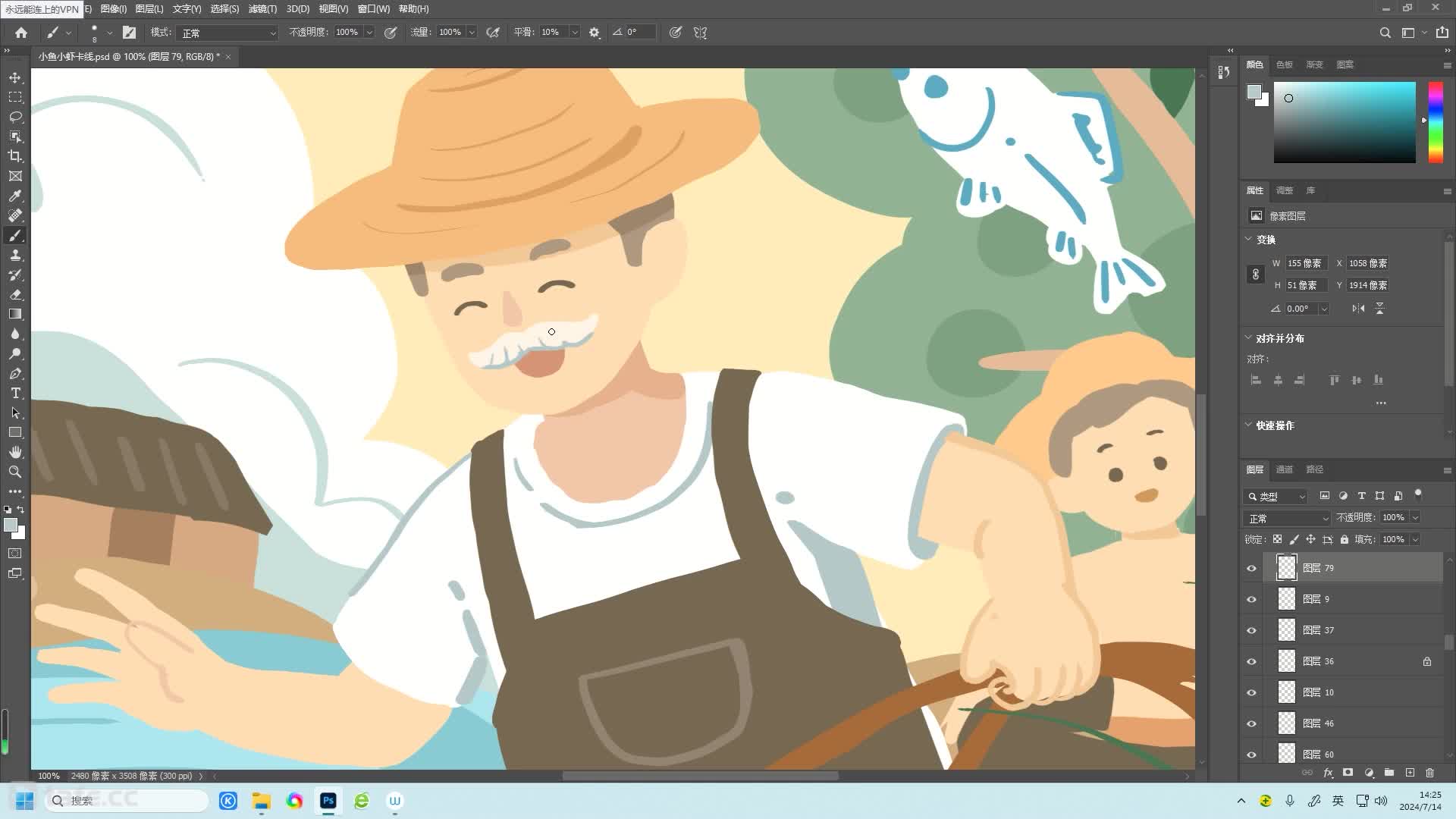Image resolution: width=1456 pixels, height=819 pixels.
Task: Hide layer 图层 60
Action: (1251, 755)
